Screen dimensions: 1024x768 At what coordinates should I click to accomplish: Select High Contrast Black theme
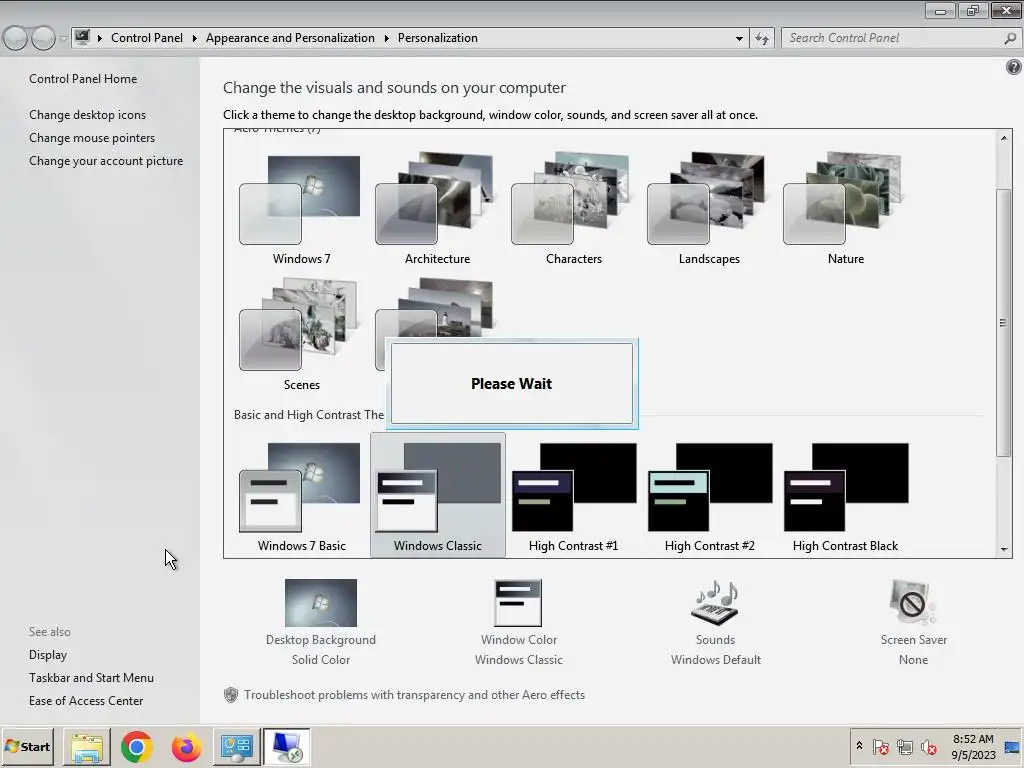point(845,496)
